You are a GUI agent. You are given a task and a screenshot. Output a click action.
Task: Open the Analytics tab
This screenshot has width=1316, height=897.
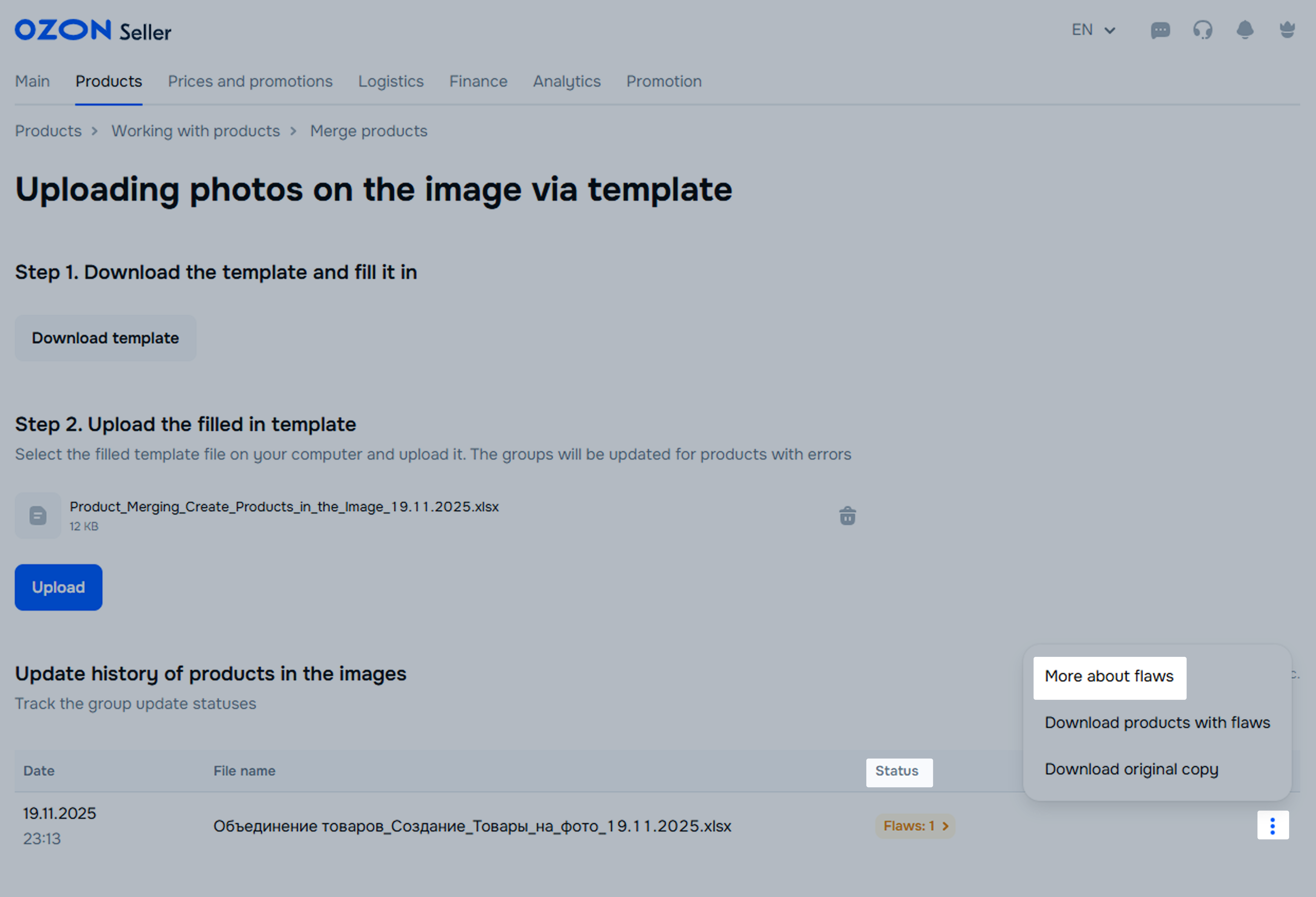click(566, 82)
